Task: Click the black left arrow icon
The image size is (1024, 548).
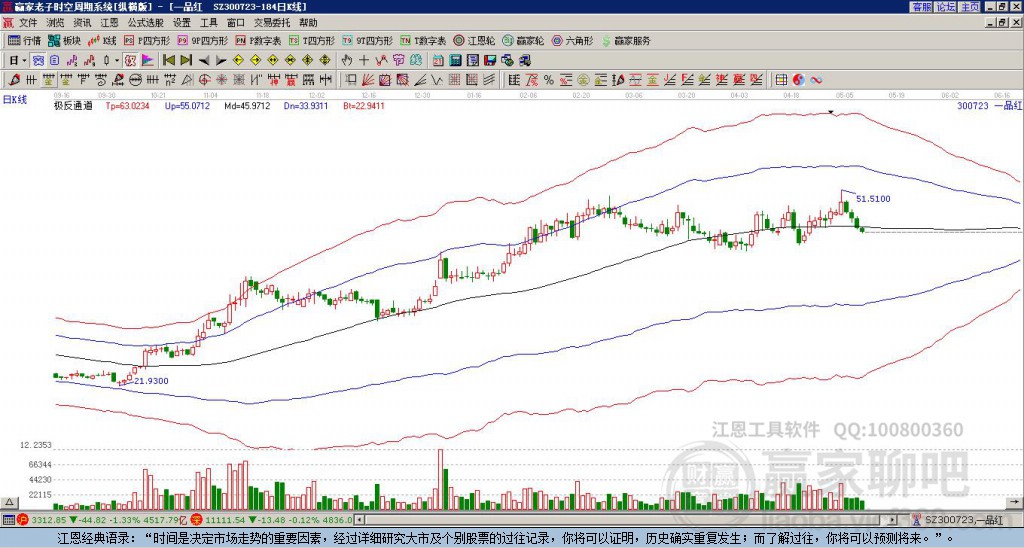Action: (x=204, y=61)
